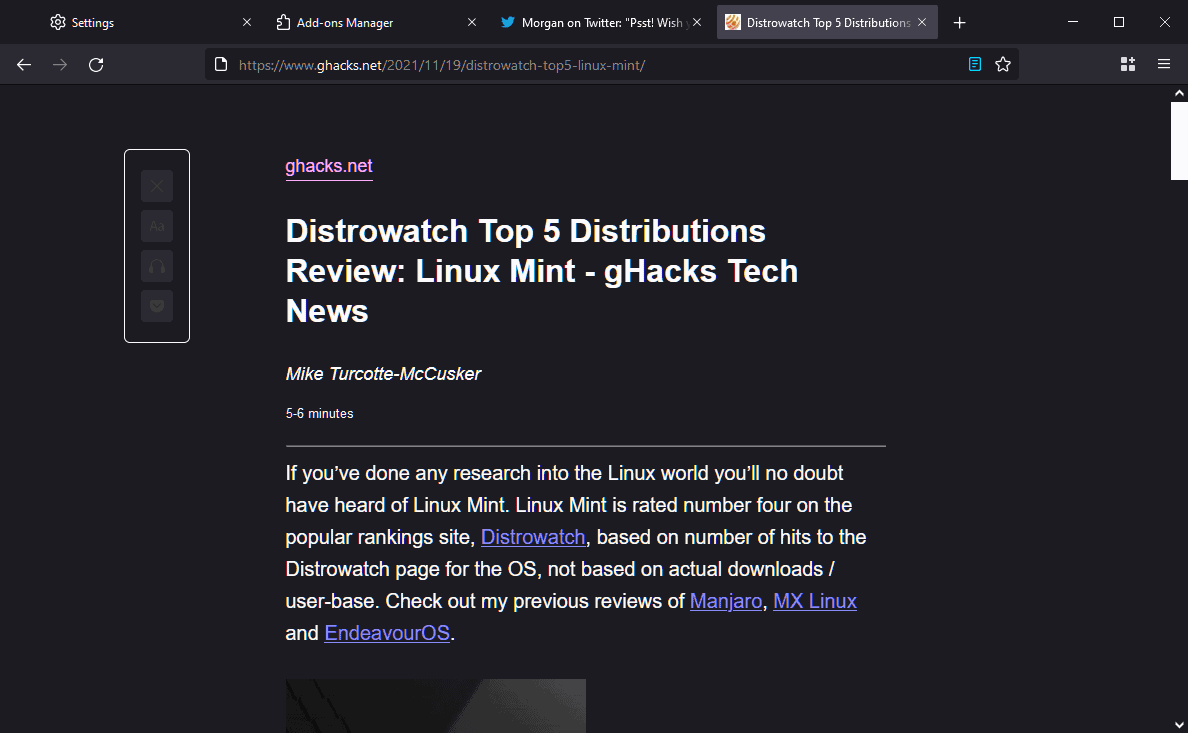The width and height of the screenshot is (1188, 733).
Task: Click the ghacks.net URL in address bar
Action: click(x=442, y=65)
